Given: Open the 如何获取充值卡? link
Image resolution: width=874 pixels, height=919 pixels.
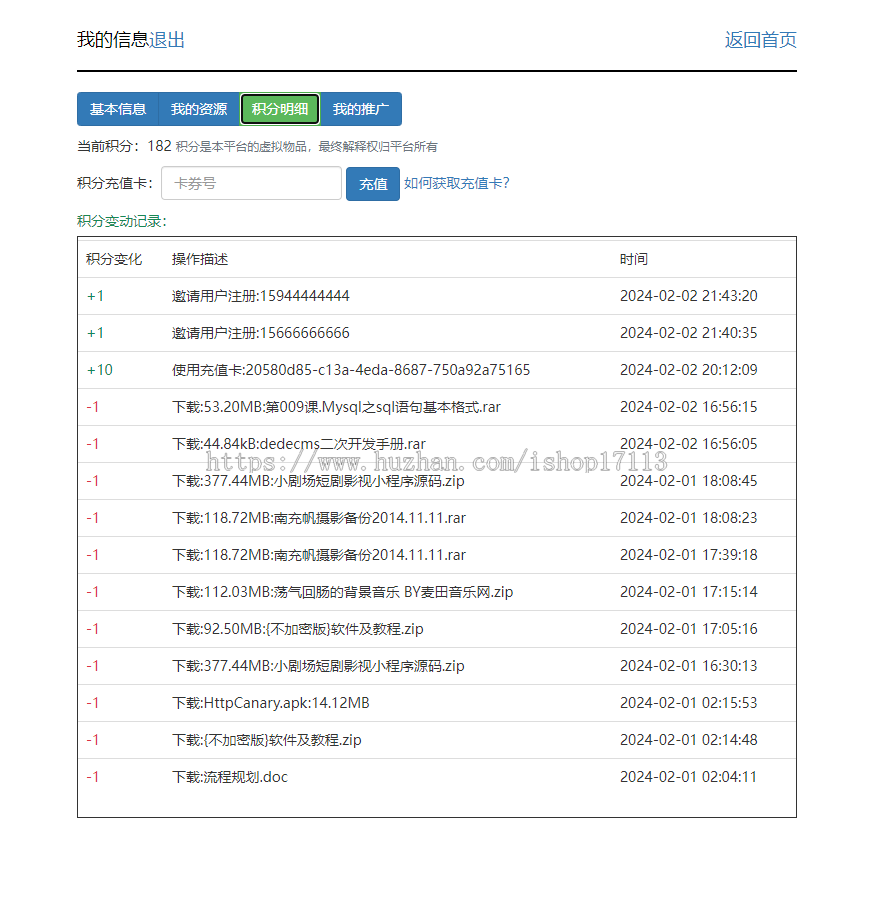Looking at the screenshot, I should pos(457,183).
